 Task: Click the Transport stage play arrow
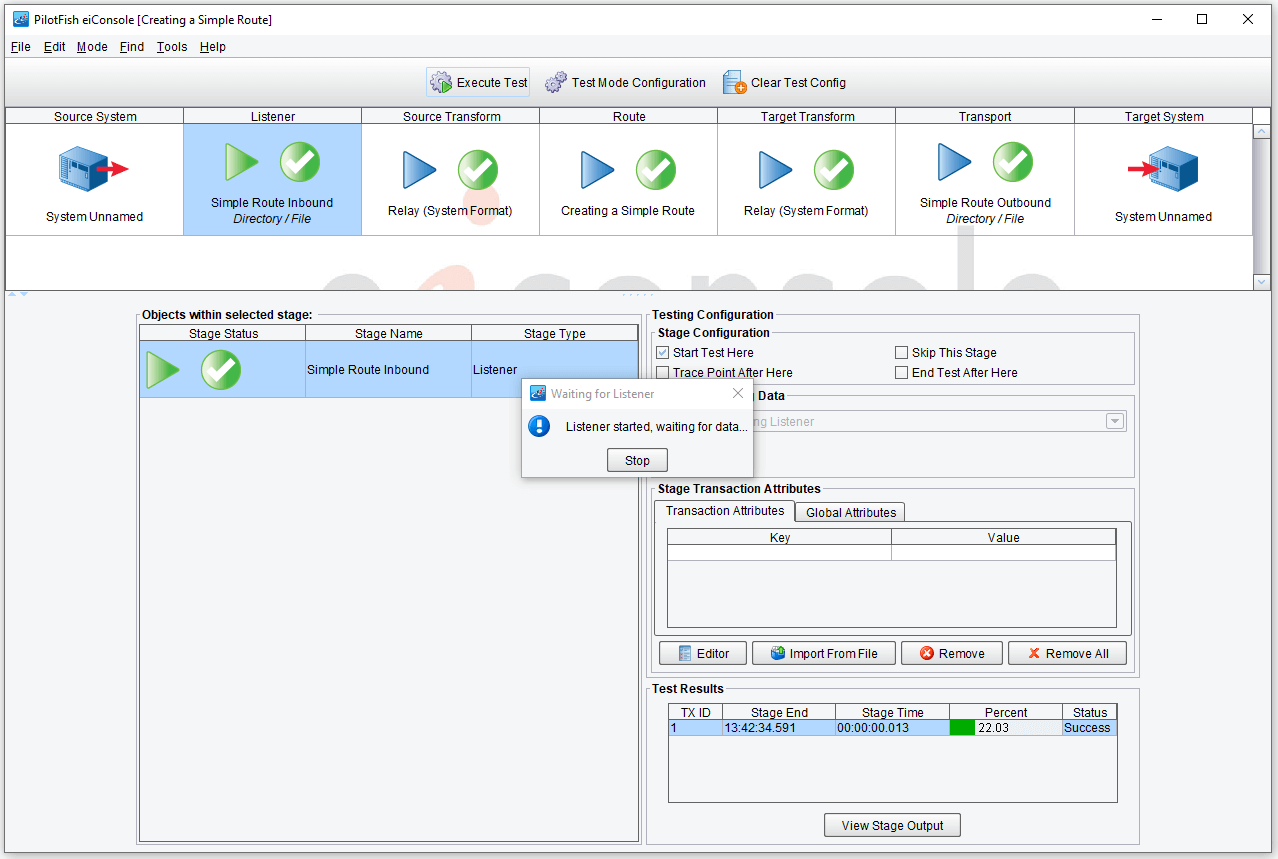point(955,161)
